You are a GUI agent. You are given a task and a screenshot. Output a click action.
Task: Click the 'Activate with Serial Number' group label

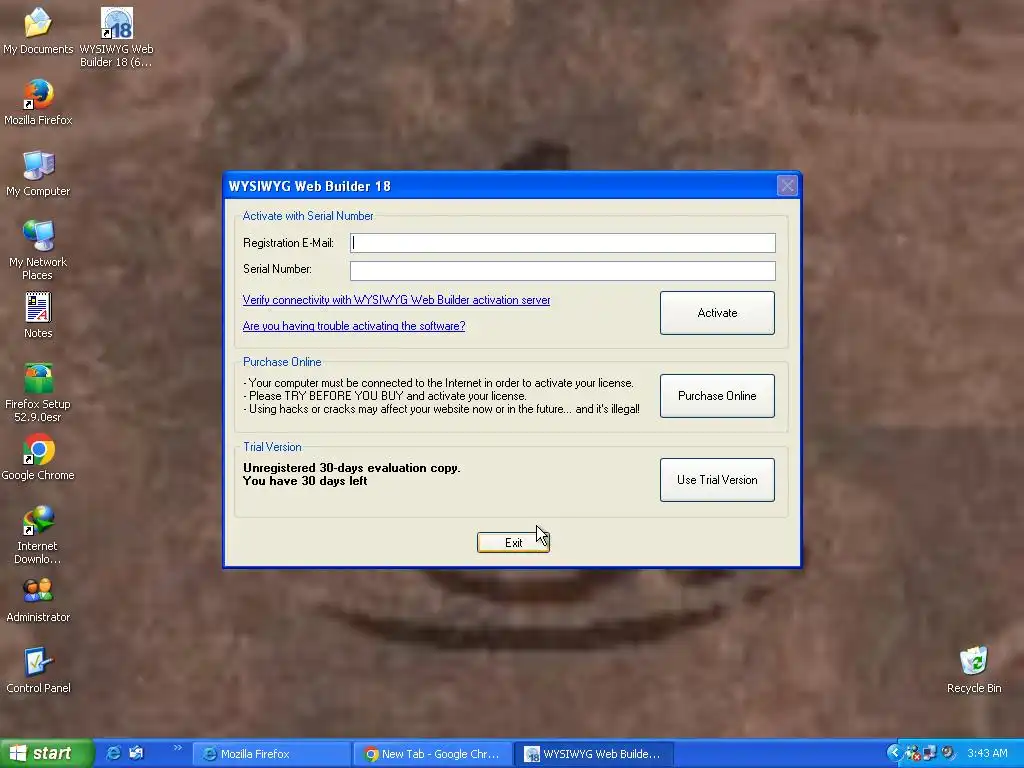click(x=308, y=216)
